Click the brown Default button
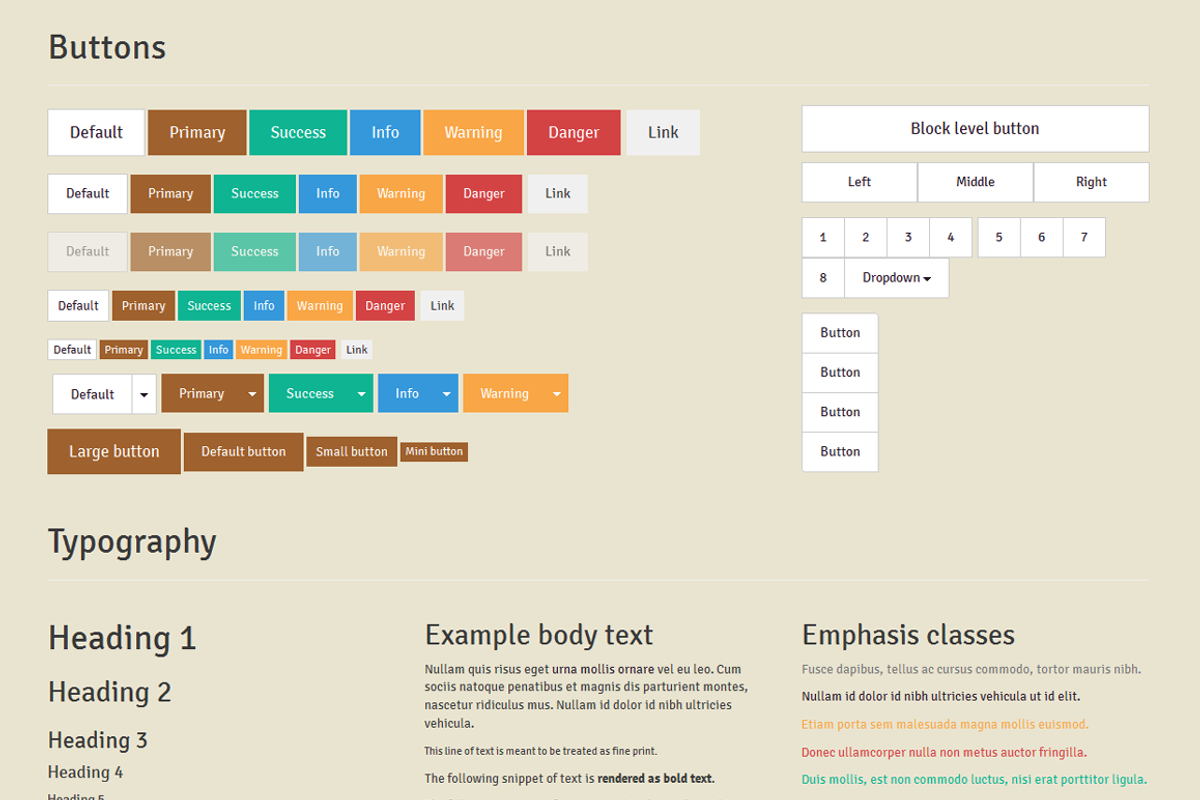1200x800 pixels. 243,452
